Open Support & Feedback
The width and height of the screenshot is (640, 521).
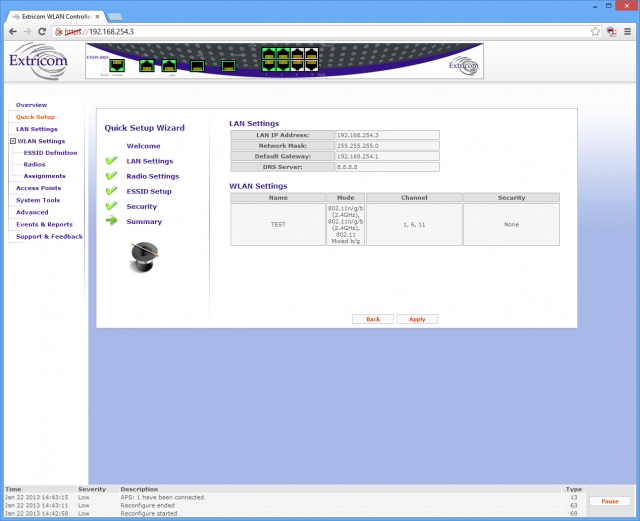click(49, 236)
